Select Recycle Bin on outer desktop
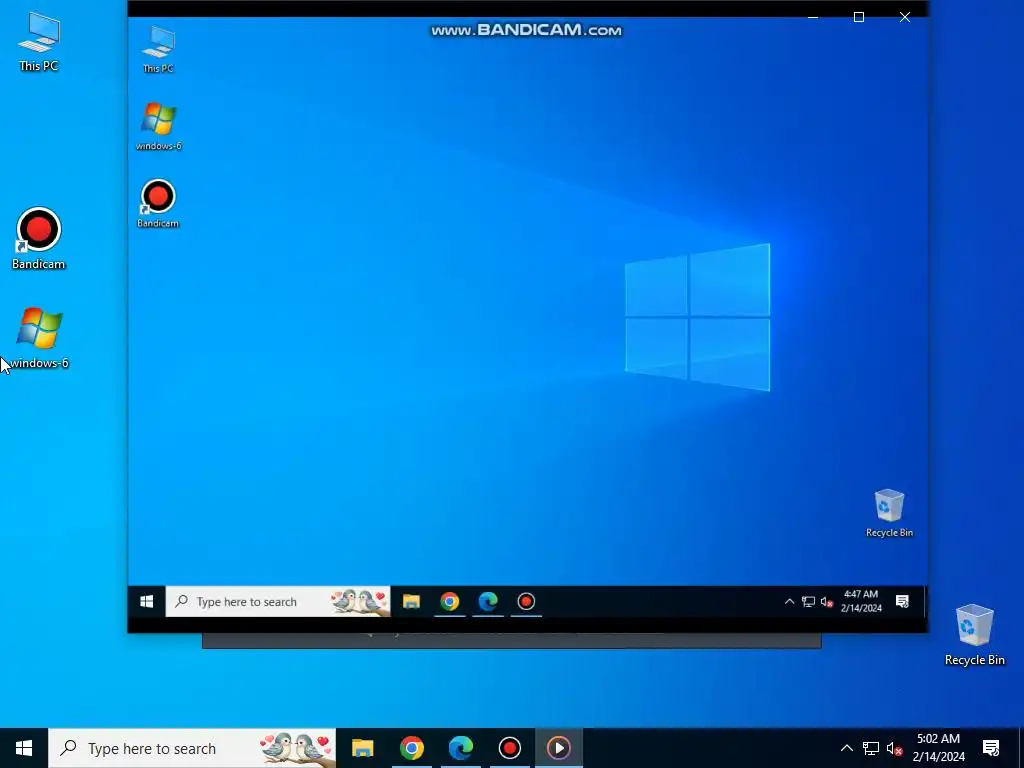 coord(974,635)
